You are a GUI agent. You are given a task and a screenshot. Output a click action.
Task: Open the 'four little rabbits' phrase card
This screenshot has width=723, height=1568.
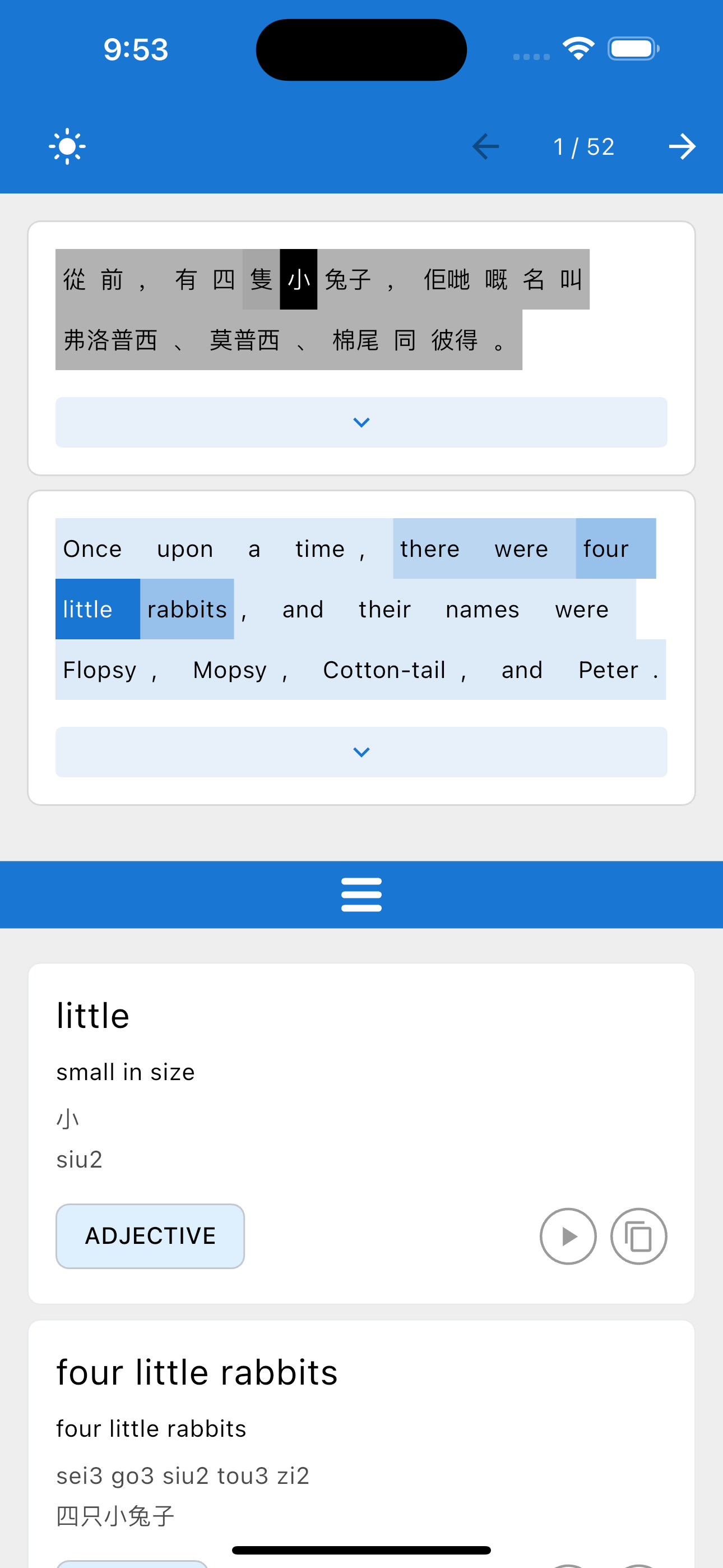[361, 1443]
